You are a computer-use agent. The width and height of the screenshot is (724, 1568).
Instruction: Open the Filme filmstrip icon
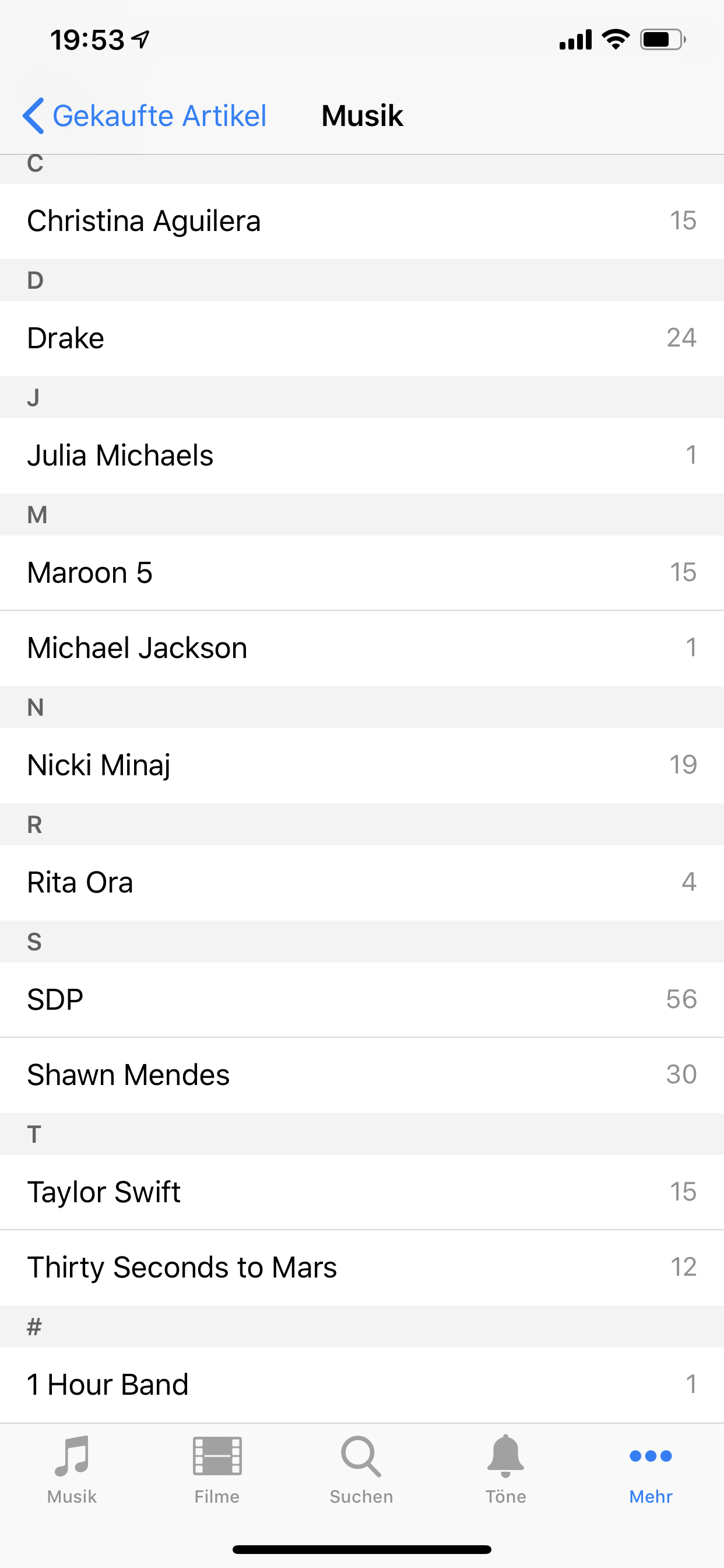[x=217, y=1456]
